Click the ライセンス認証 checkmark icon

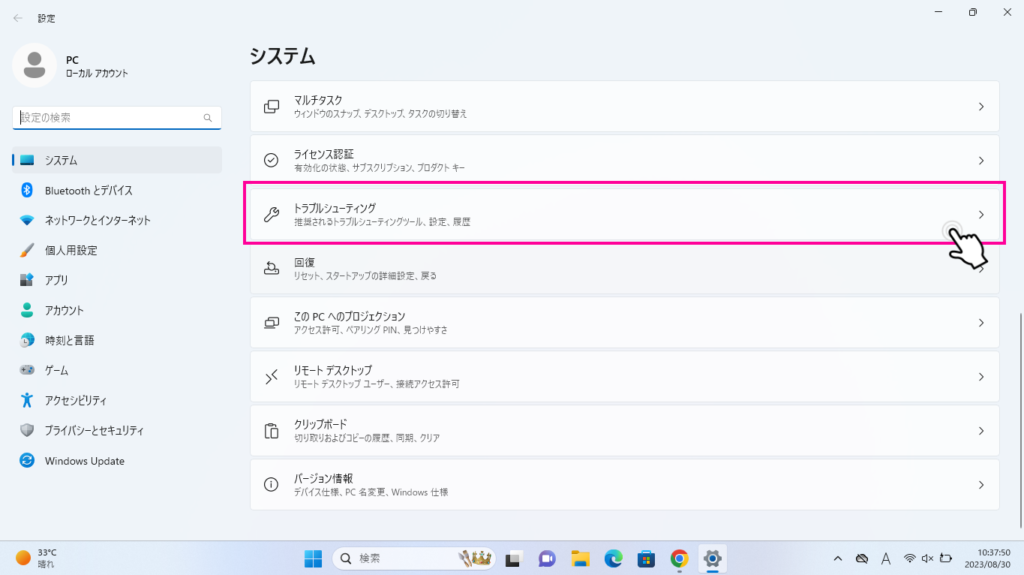pyautogui.click(x=271, y=160)
